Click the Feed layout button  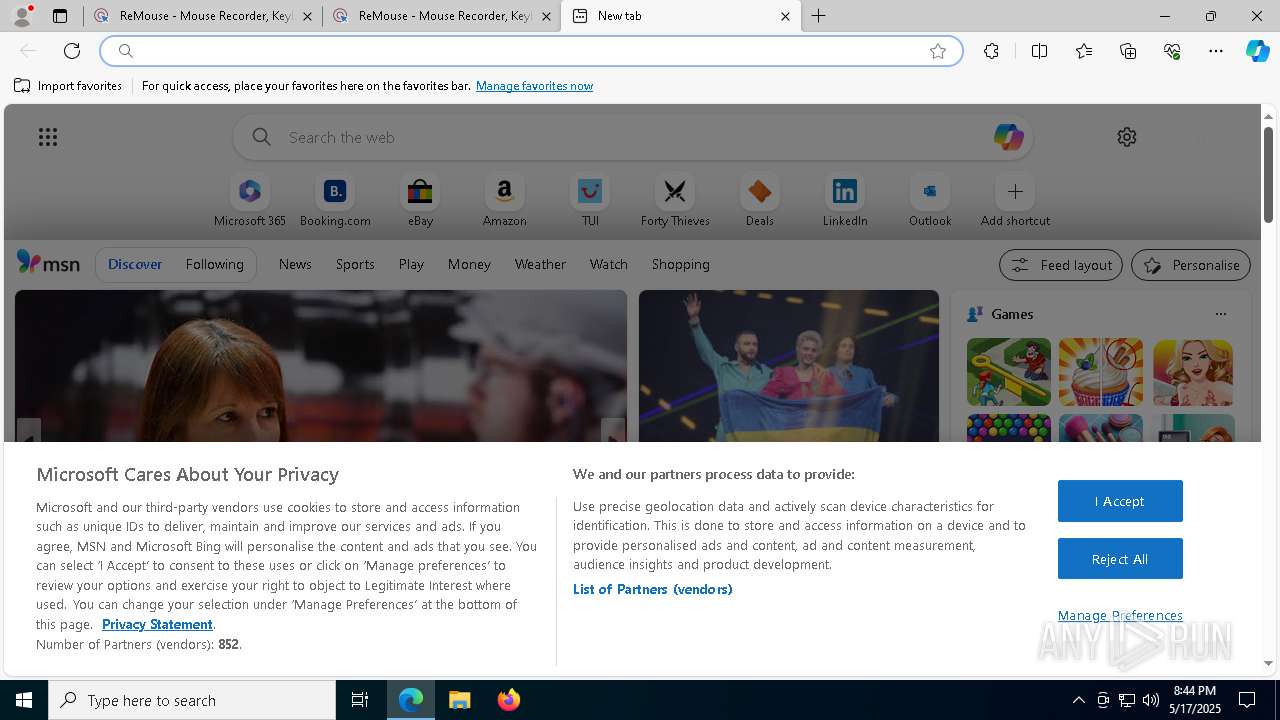[1061, 265]
